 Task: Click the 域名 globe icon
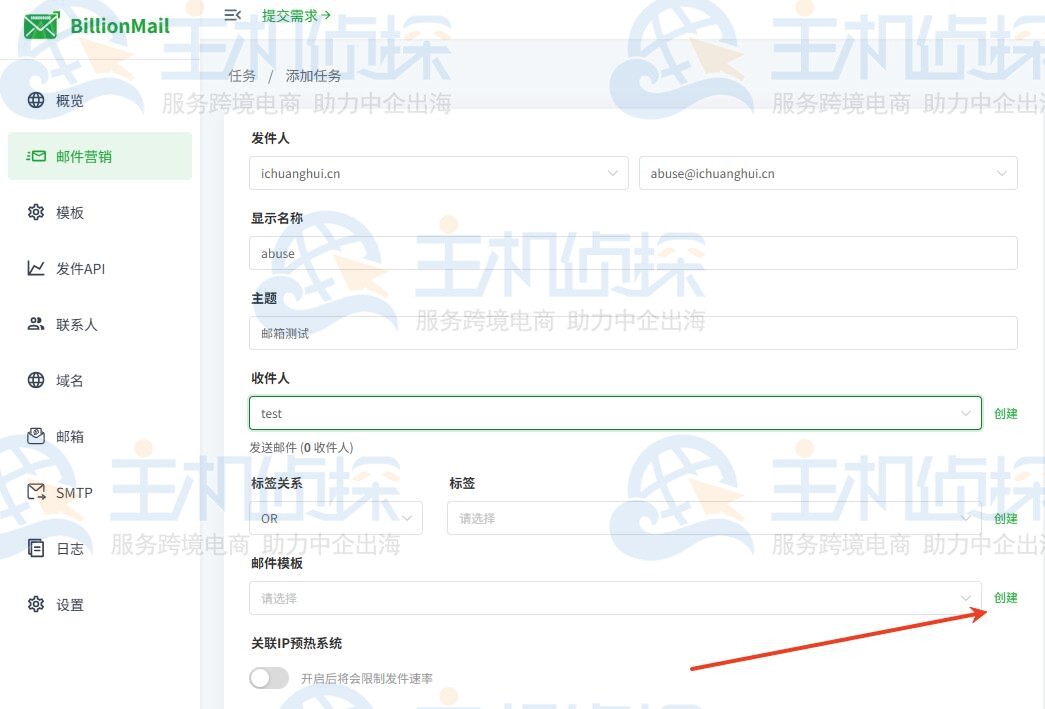(37, 380)
